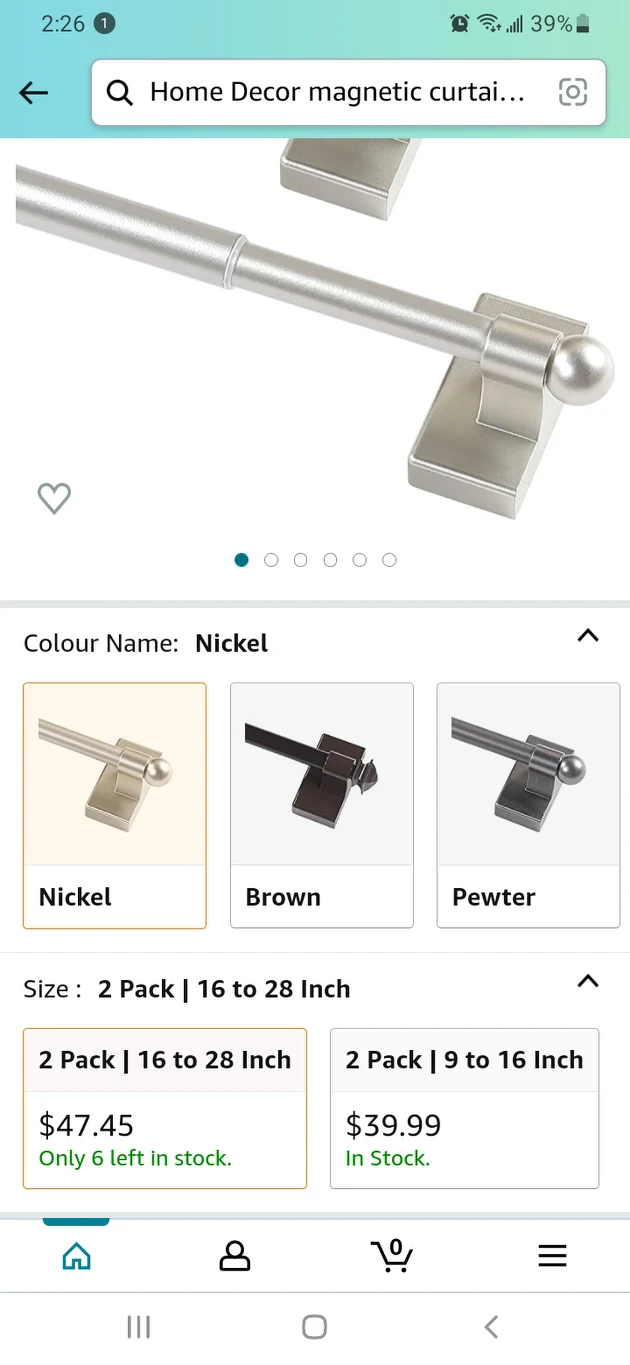This screenshot has width=630, height=1365.
Task: Choose the Pewter colour option
Action: [x=528, y=805]
